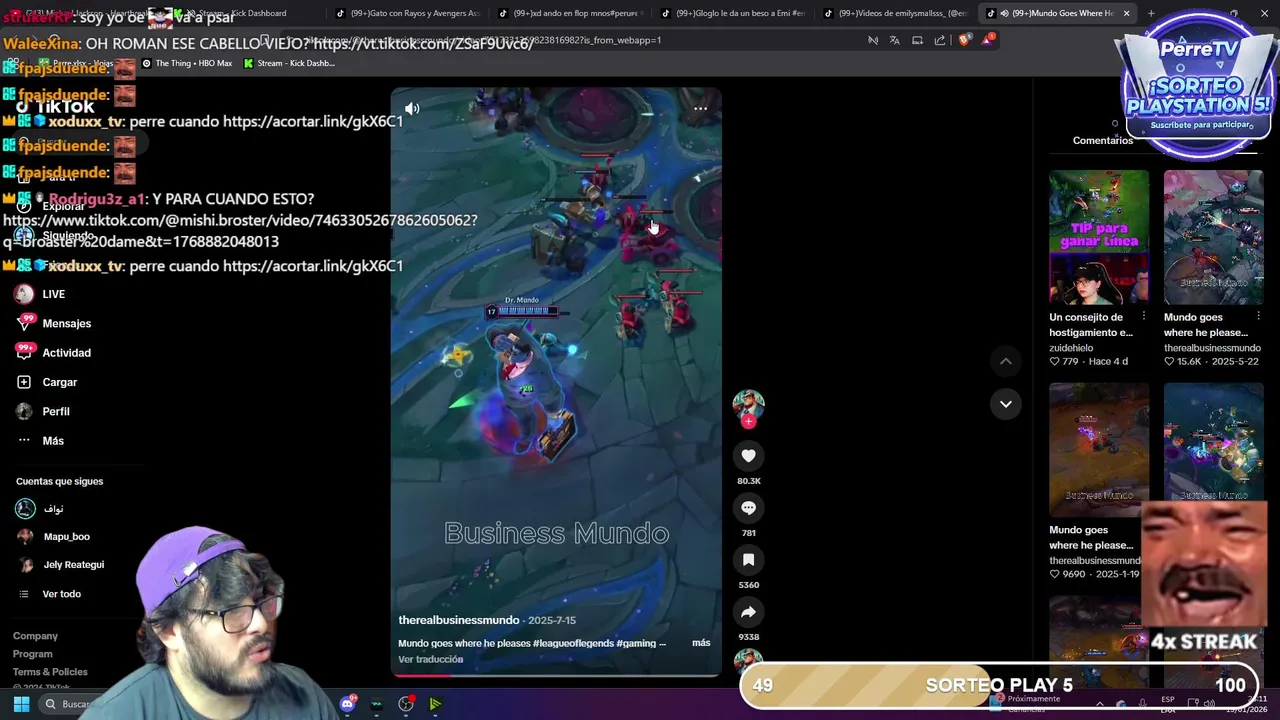Open Discord from the taskbar
This screenshot has height=720, width=1280.
347,704
